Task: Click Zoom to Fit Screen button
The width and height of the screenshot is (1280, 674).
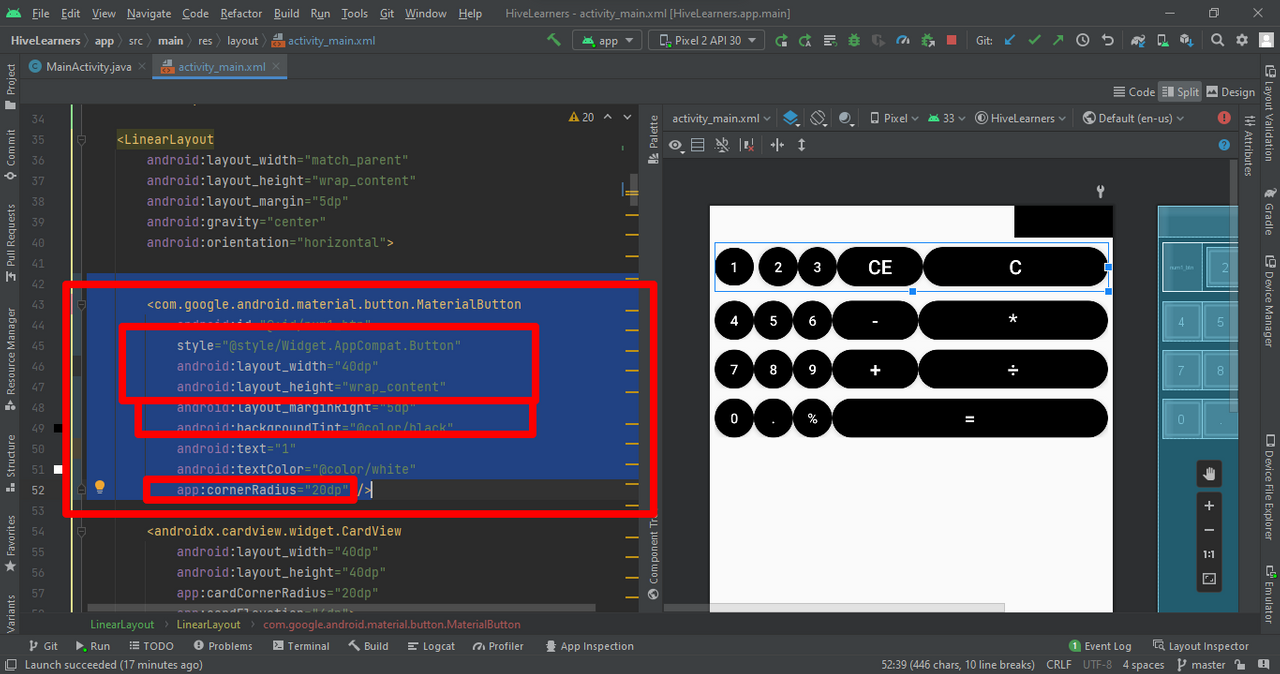Action: coord(1209,580)
